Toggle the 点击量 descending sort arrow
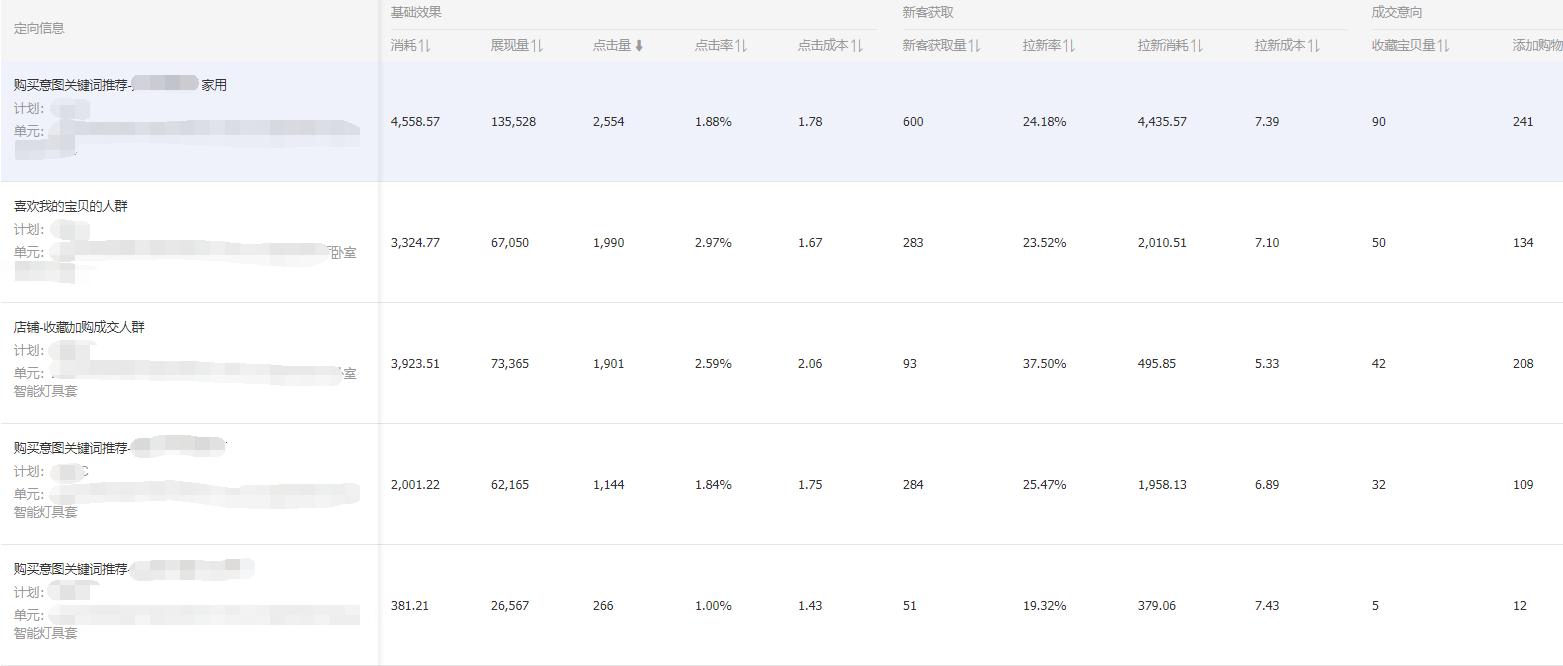Image resolution: width=1563 pixels, height=666 pixels. coord(639,46)
